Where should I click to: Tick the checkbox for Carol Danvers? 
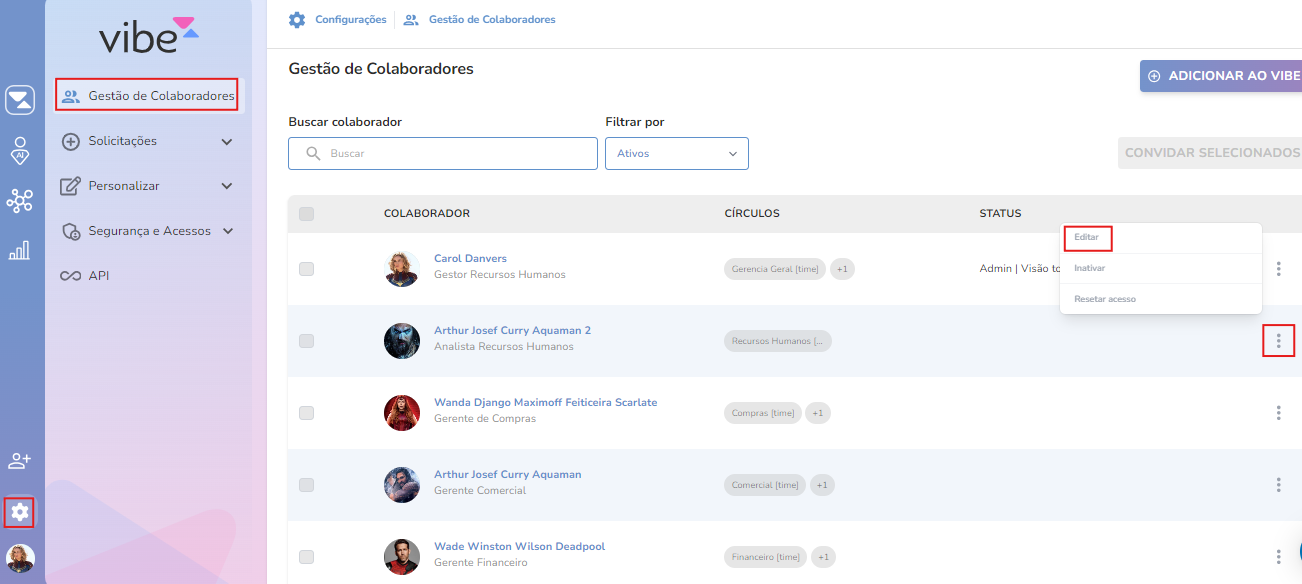coord(306,269)
